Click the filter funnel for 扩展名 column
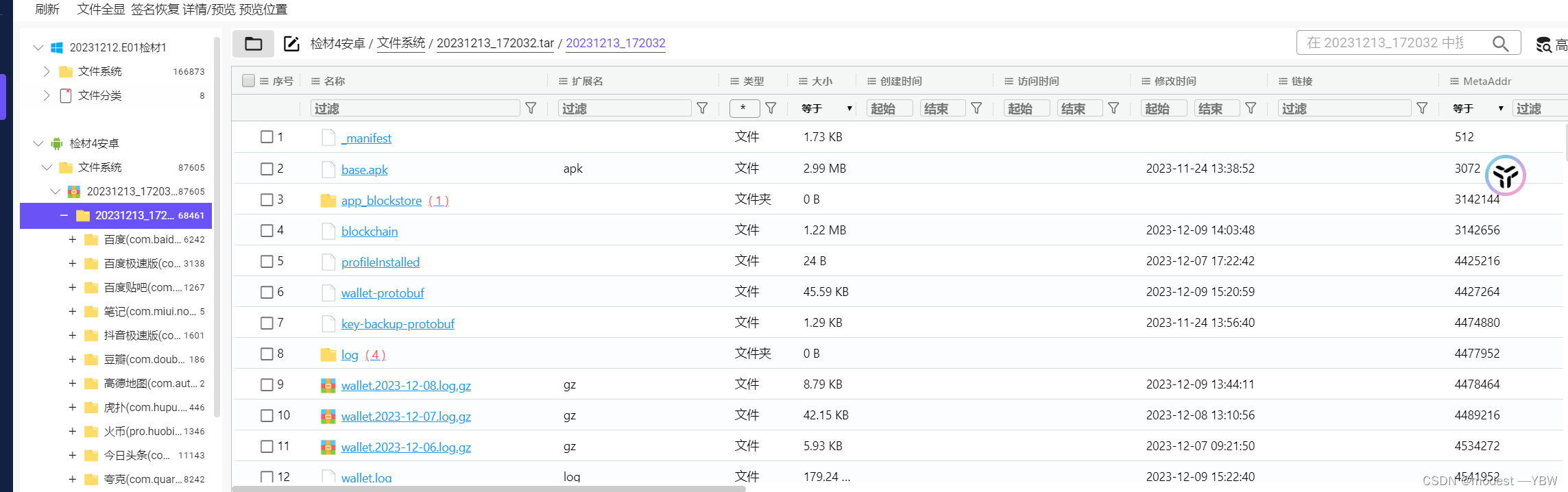Image resolution: width=1568 pixels, height=492 pixels. click(x=702, y=108)
